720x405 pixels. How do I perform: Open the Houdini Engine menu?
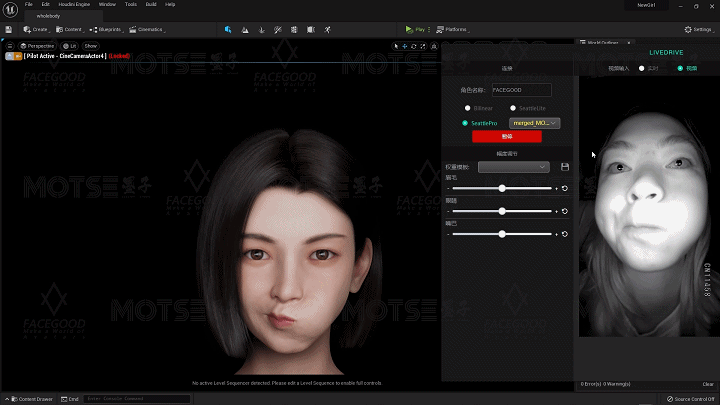pos(72,5)
